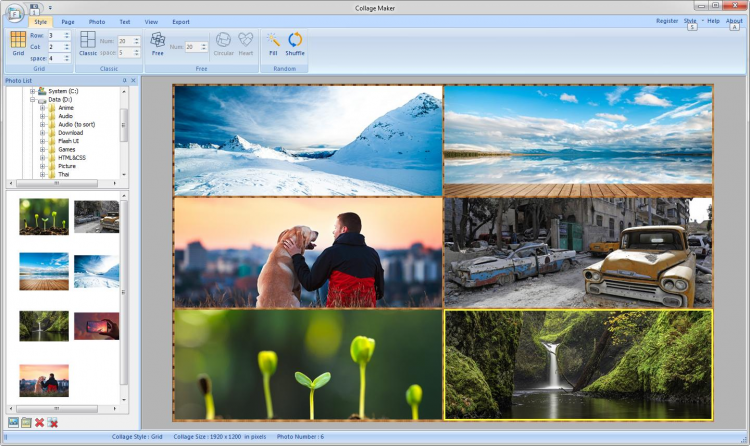Click the Shuffle random arrangement icon
750x446 pixels.
click(295, 40)
